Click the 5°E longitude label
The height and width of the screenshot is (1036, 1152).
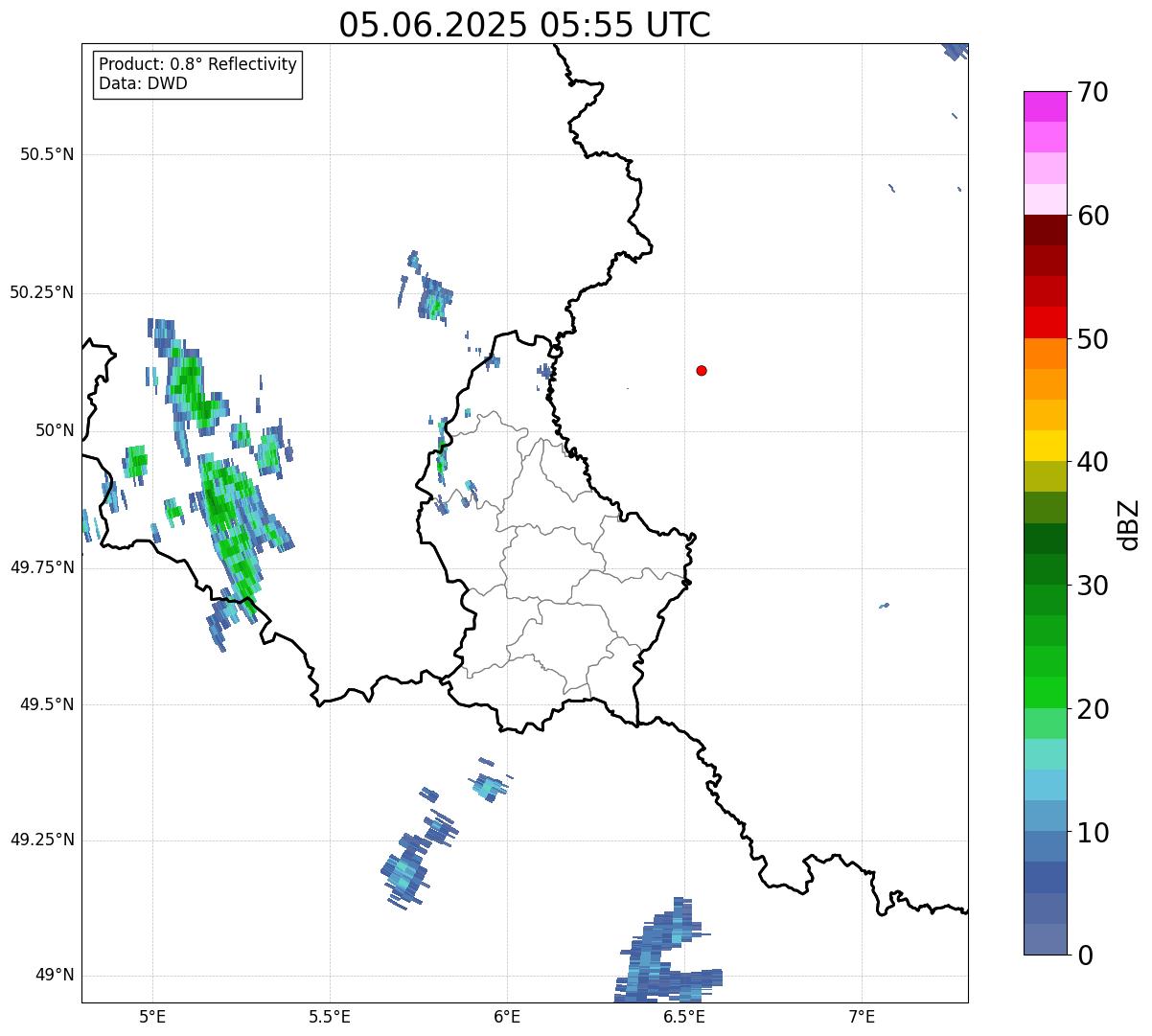[x=153, y=1016]
